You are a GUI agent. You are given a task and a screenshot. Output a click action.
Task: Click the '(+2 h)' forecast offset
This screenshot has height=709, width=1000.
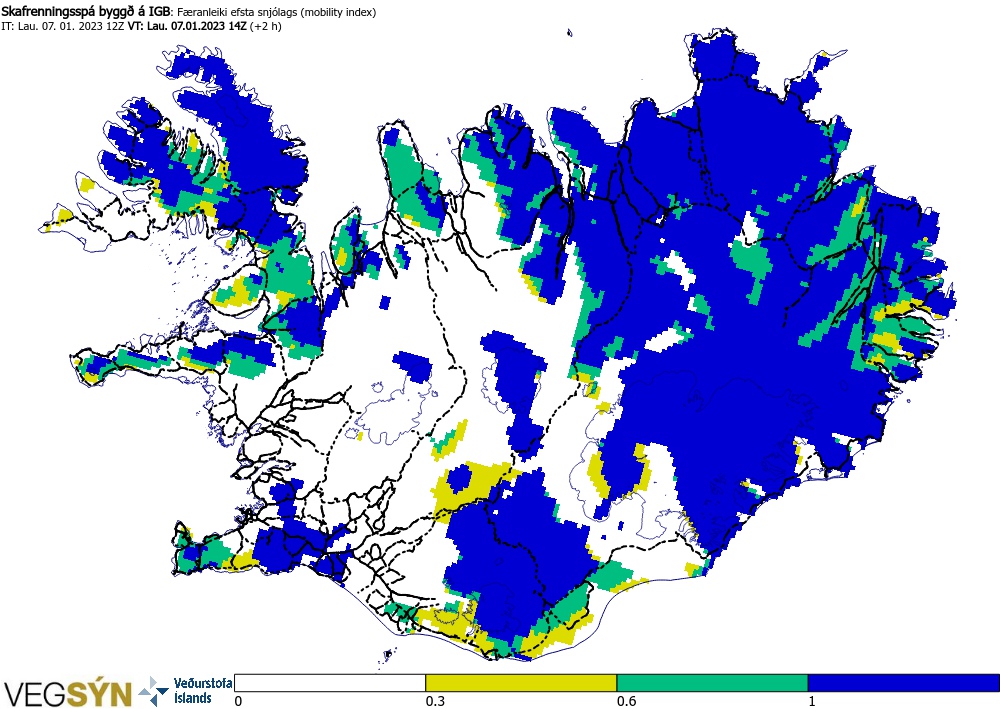(266, 26)
